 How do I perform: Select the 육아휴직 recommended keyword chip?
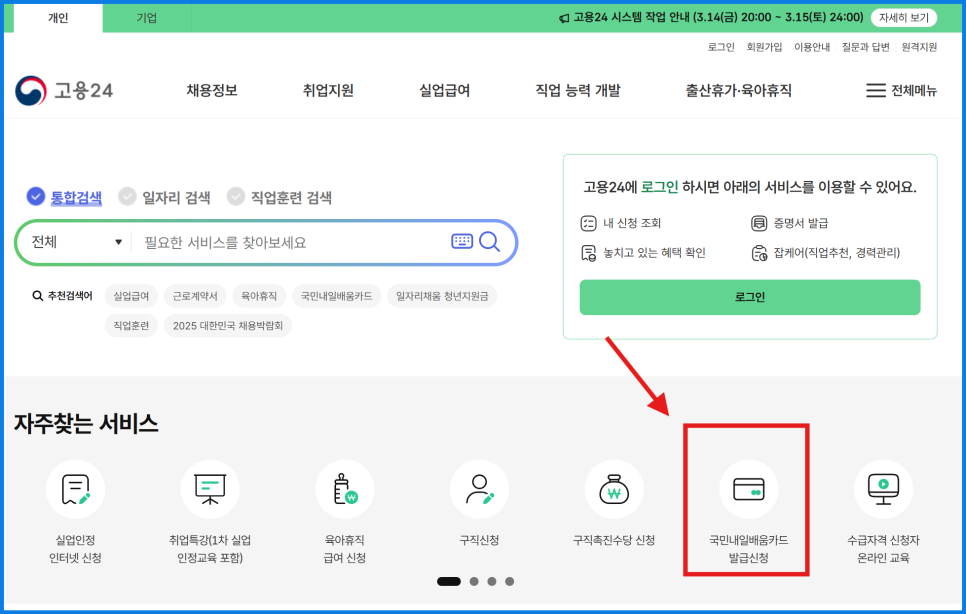259,296
